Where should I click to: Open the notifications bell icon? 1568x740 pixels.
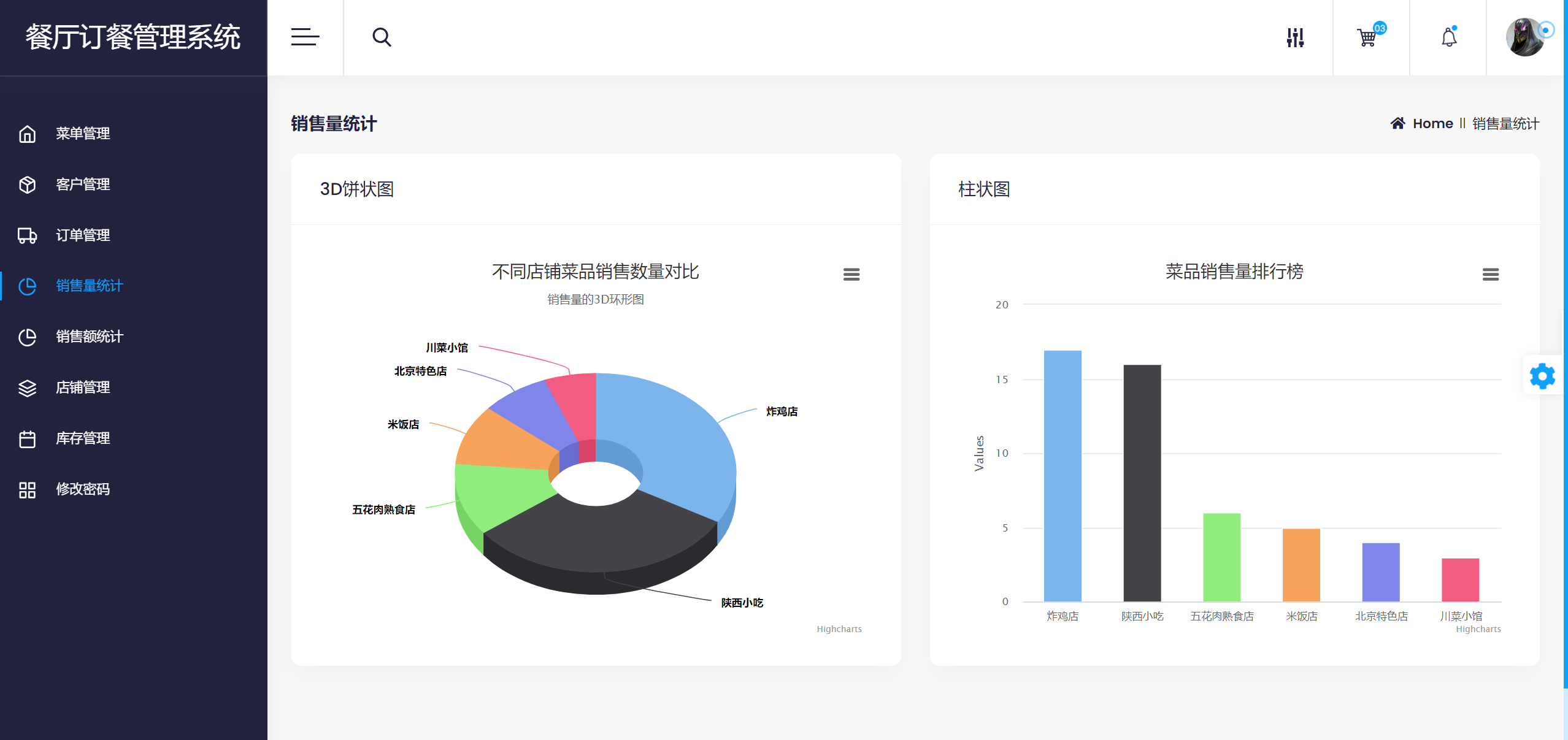[1448, 37]
